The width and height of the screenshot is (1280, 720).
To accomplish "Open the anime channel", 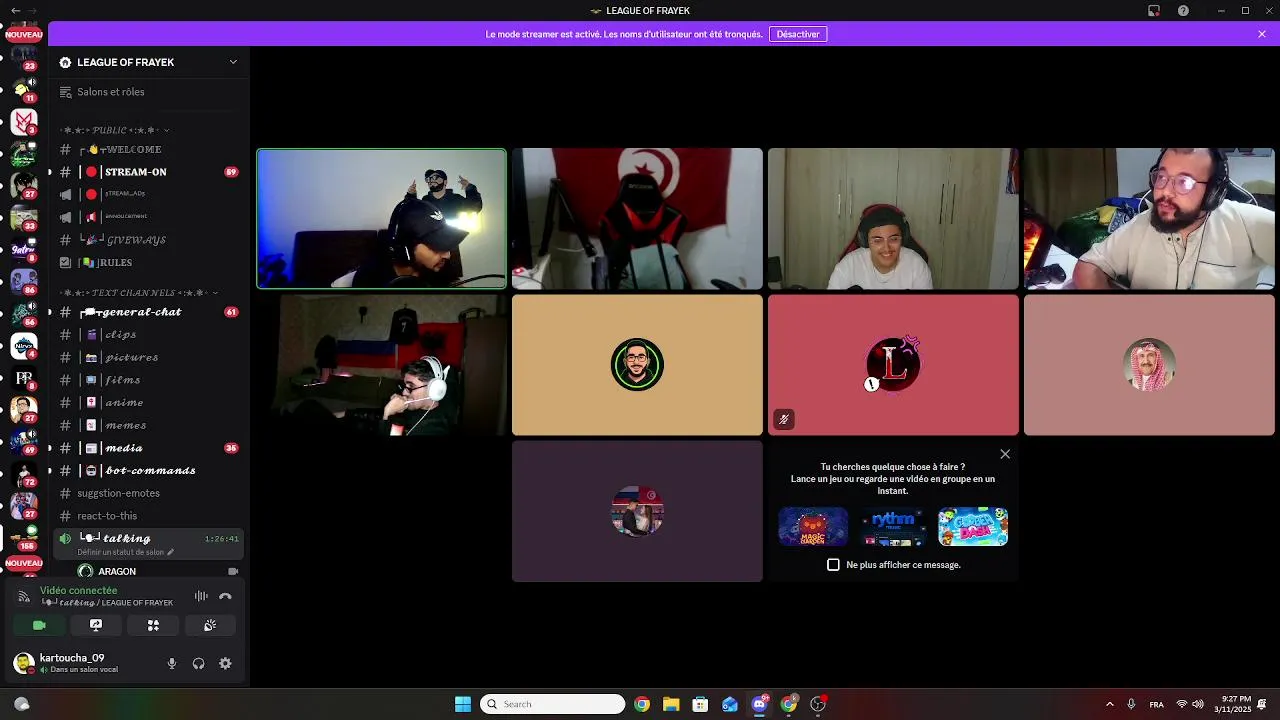I will (150, 403).
